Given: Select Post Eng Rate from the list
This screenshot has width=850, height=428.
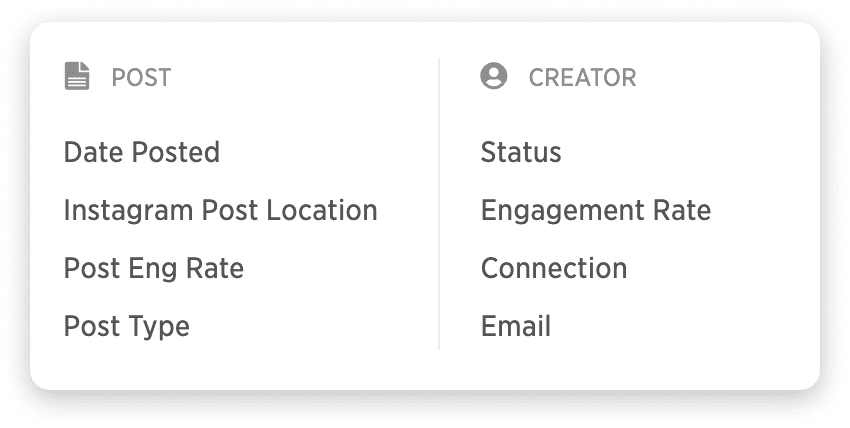Looking at the screenshot, I should [154, 268].
